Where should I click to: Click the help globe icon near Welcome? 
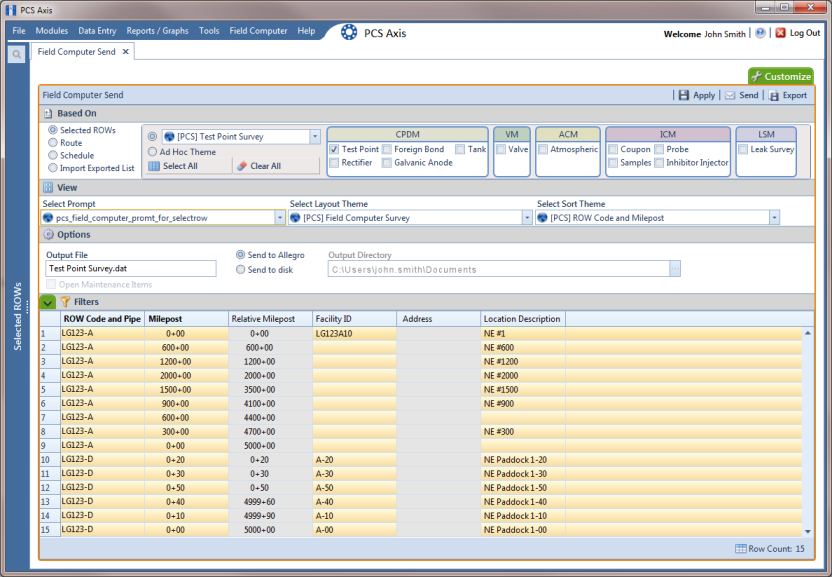coord(760,33)
